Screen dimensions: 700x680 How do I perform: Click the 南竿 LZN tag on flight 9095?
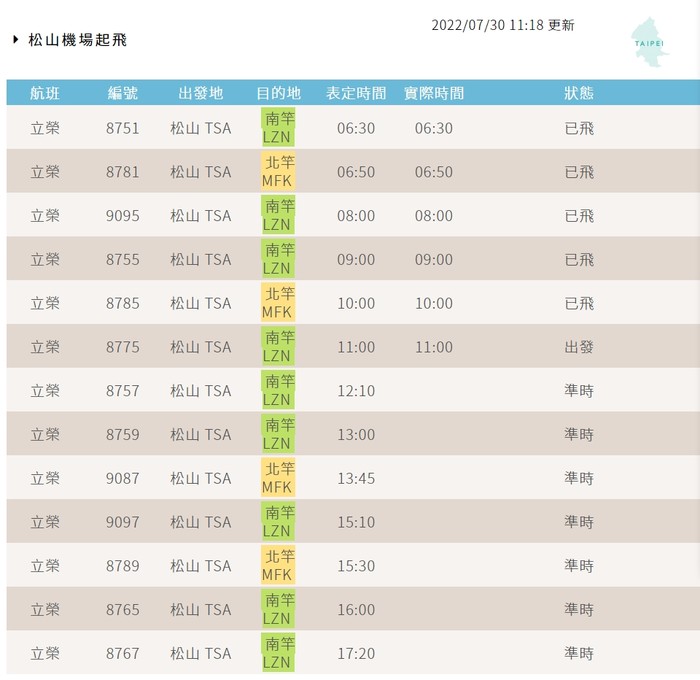pyautogui.click(x=278, y=215)
